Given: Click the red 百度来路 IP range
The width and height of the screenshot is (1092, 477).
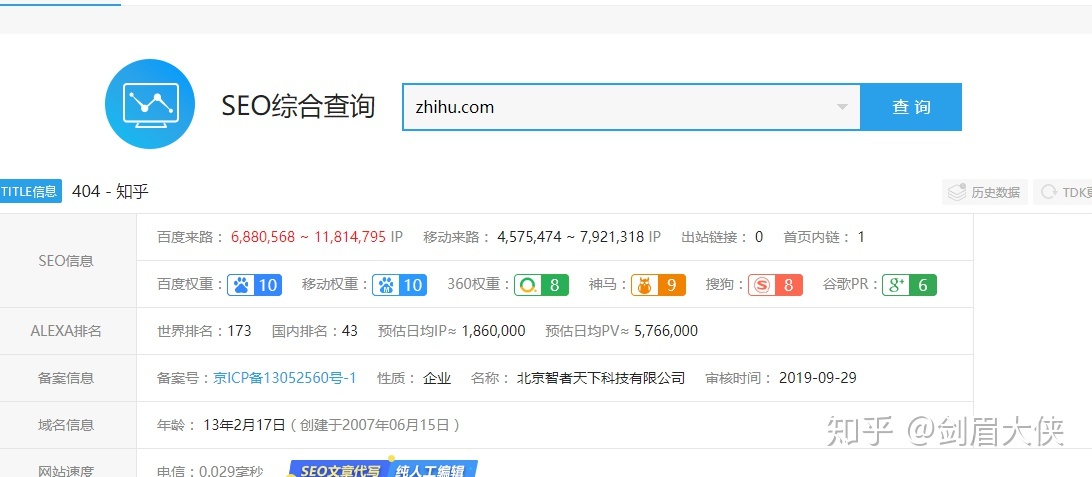Looking at the screenshot, I should (x=308, y=237).
